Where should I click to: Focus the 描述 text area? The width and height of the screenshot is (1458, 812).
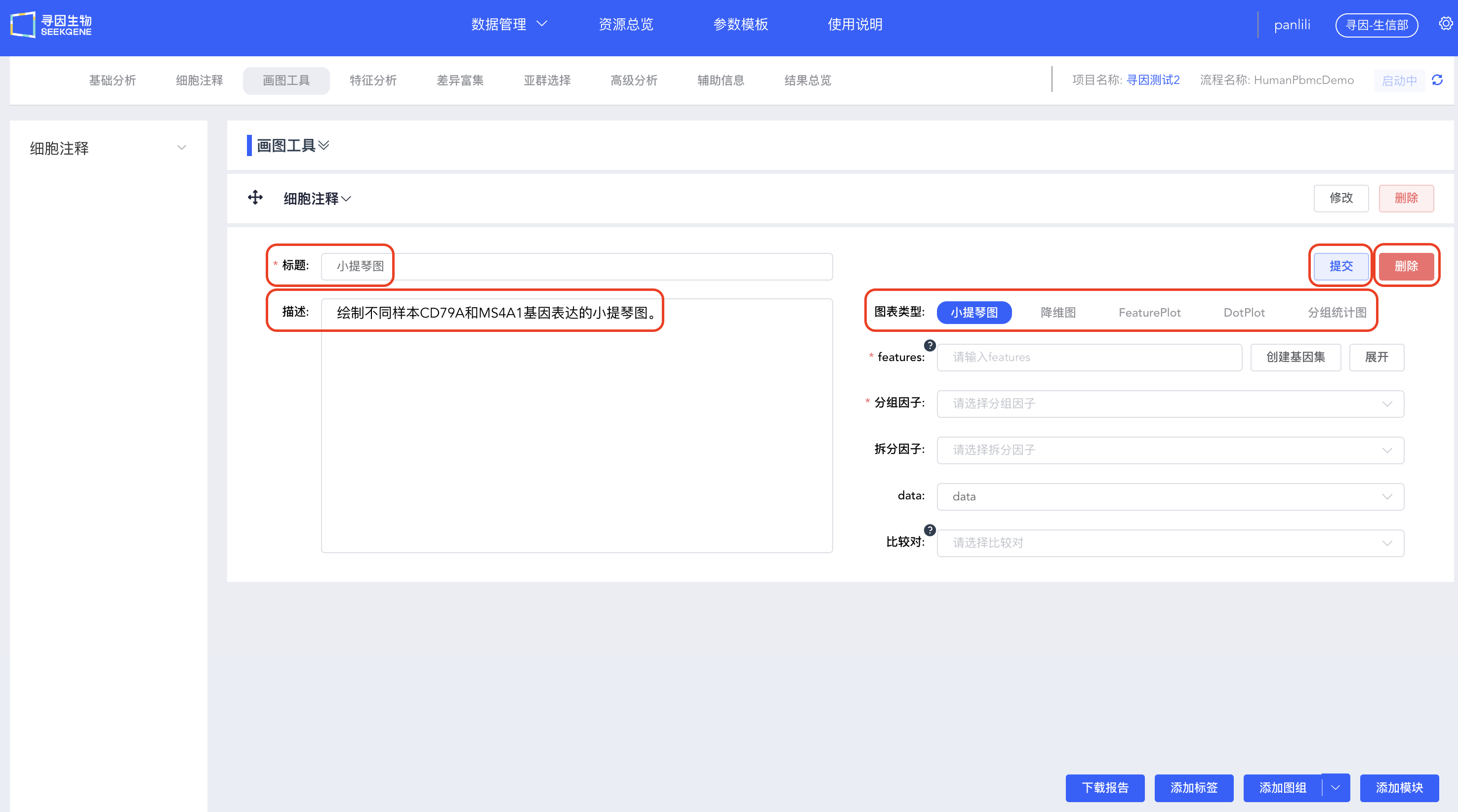(x=577, y=426)
